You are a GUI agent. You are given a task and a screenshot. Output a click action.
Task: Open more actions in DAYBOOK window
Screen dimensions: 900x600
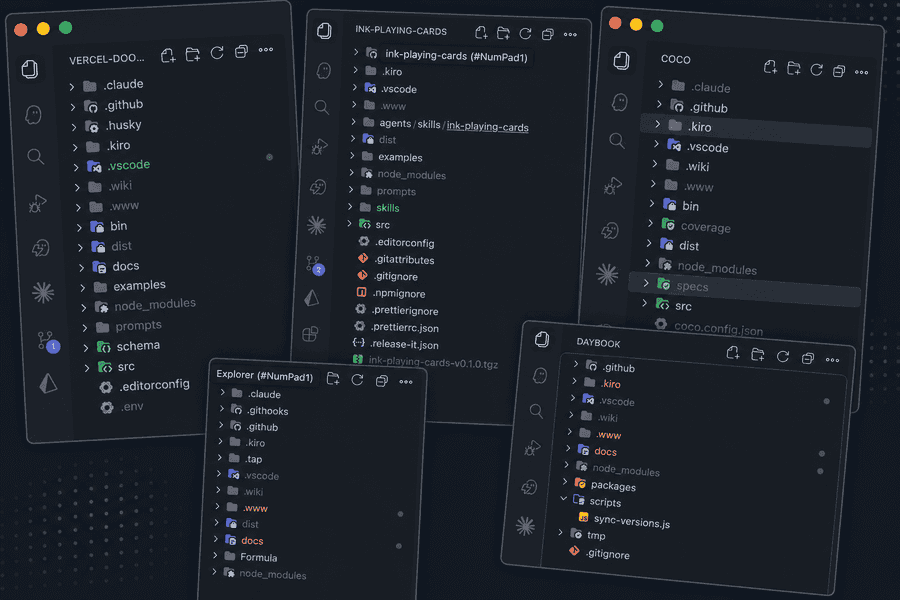click(832, 360)
